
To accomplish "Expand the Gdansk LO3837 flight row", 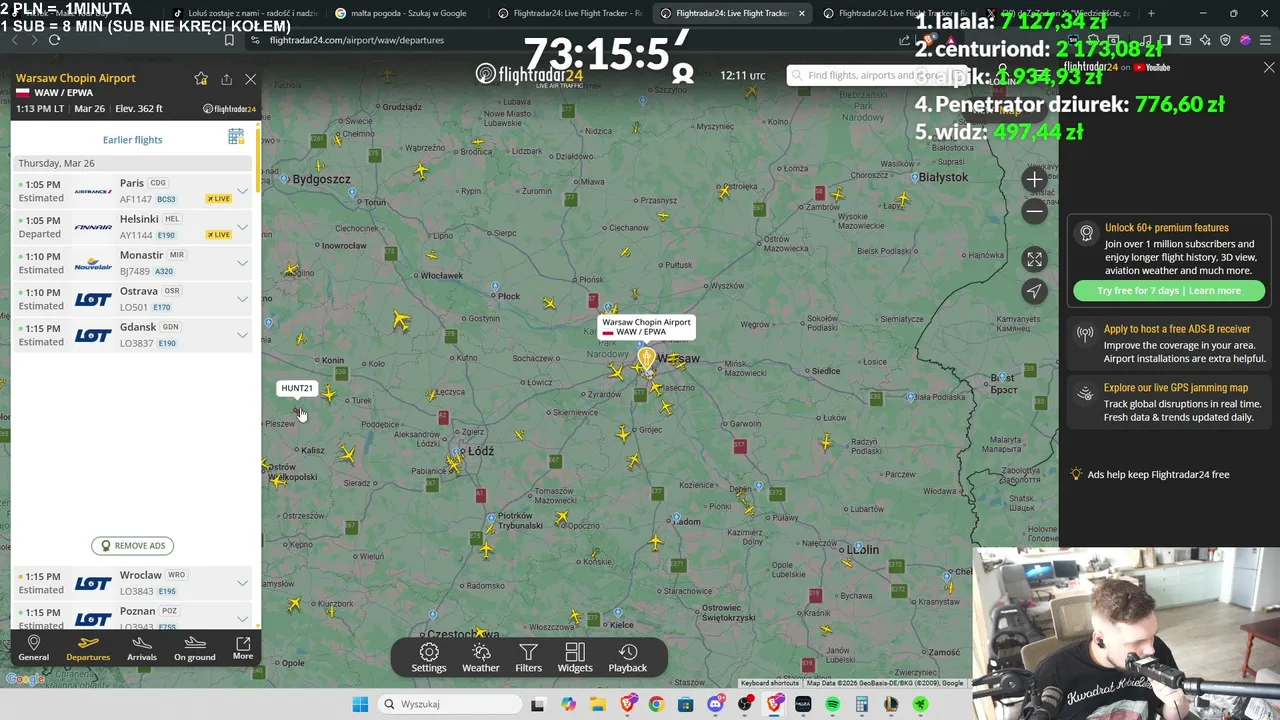I will (x=242, y=335).
